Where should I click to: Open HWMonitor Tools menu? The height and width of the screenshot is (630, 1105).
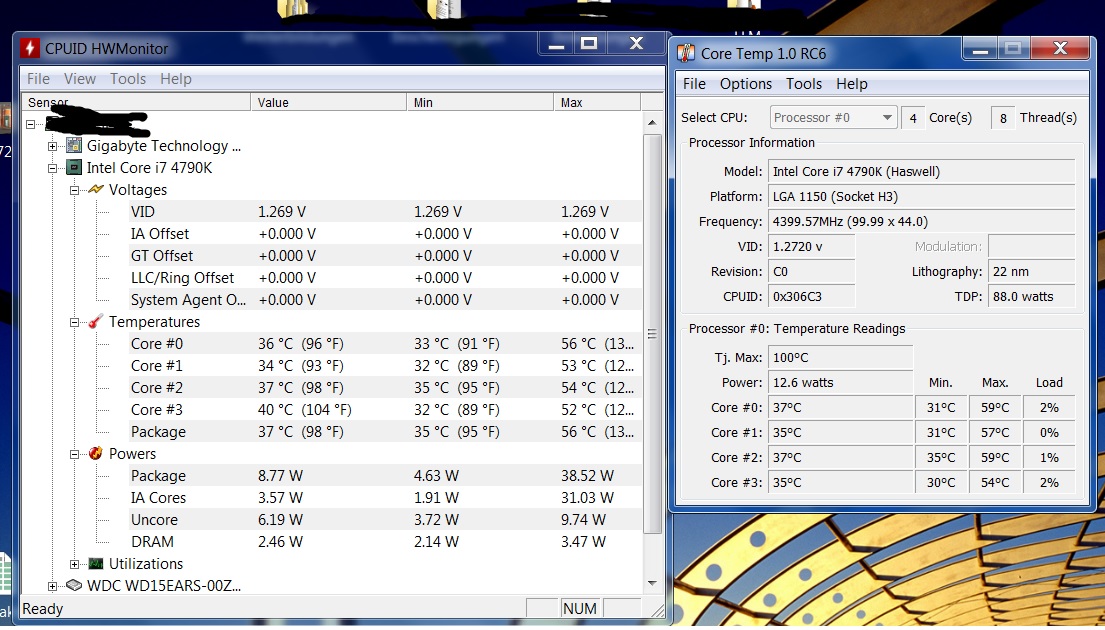128,79
